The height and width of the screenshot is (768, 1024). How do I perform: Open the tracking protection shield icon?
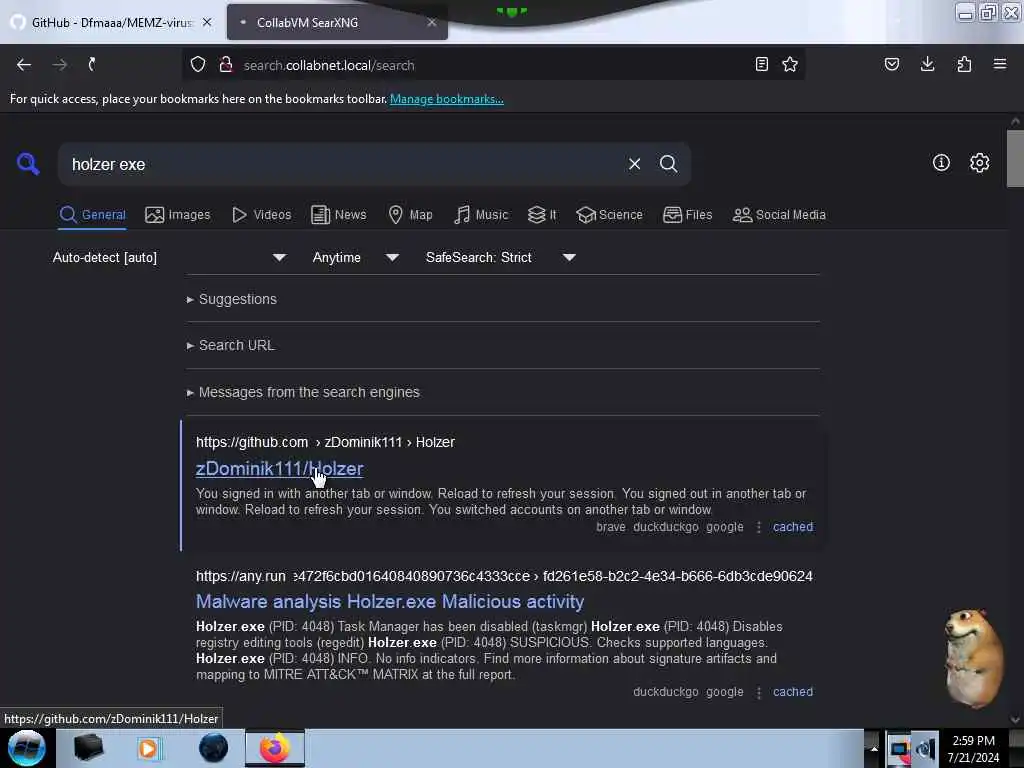[198, 65]
